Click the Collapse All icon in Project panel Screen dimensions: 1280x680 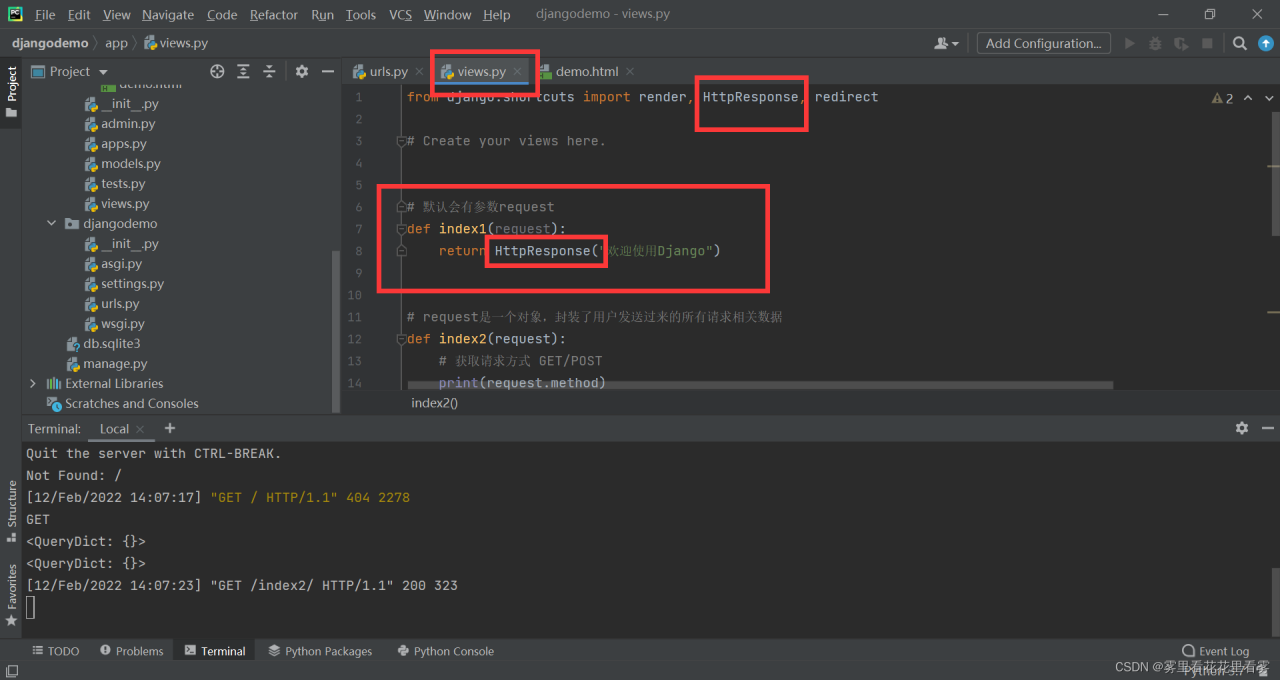[269, 72]
